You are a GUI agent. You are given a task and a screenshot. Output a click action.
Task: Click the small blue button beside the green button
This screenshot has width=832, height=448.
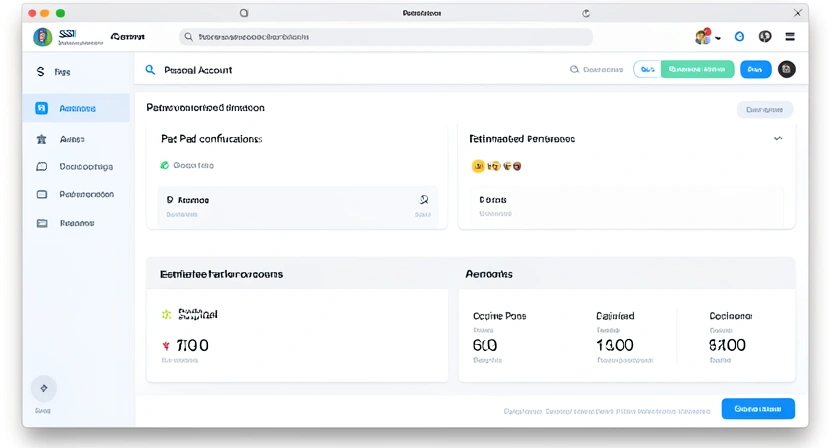(x=756, y=70)
